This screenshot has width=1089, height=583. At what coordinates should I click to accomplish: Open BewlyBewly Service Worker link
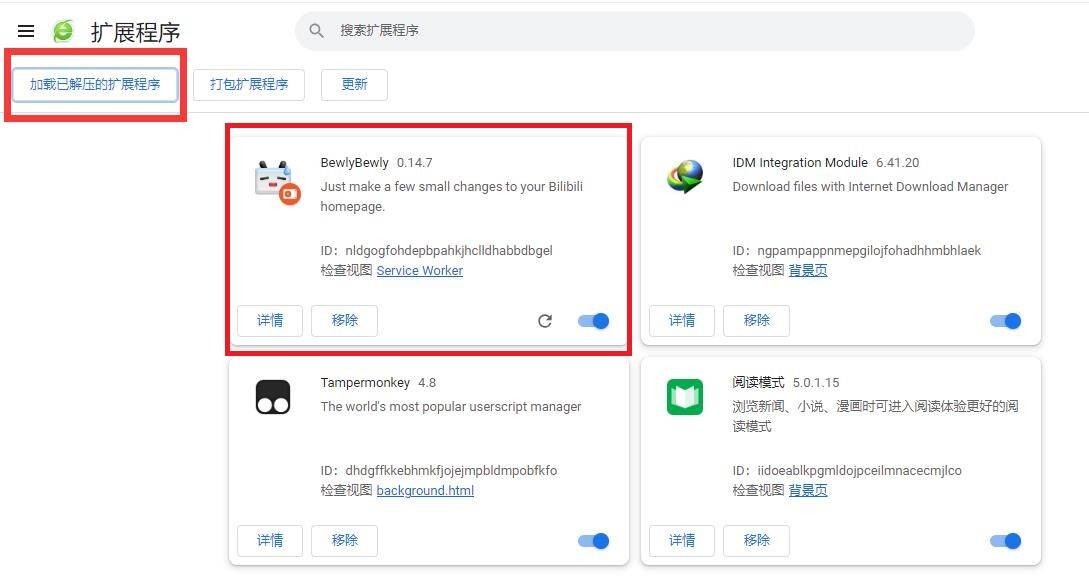coord(419,271)
